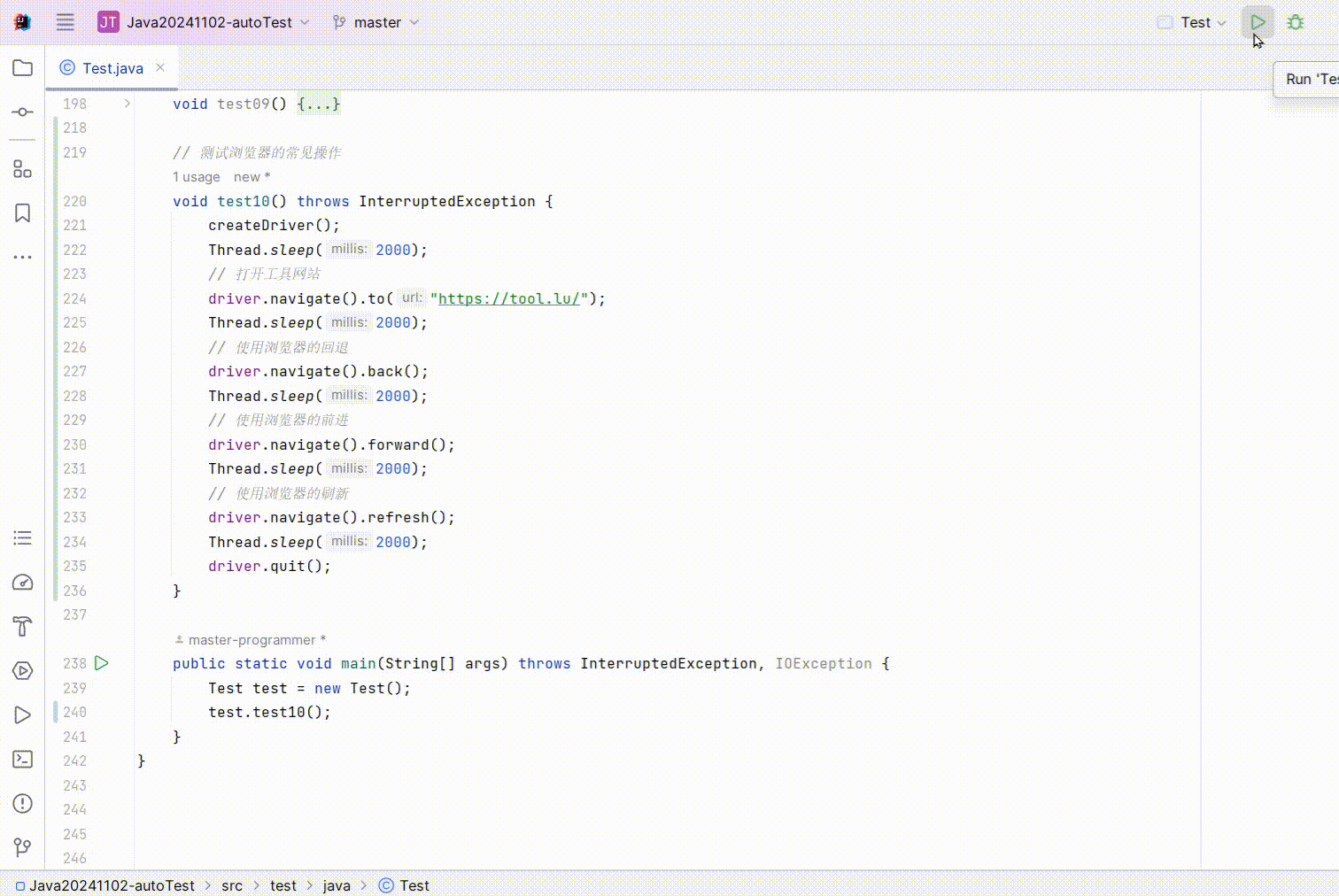This screenshot has height=896, width=1339.
Task: Open the Structure tool window
Action: pos(23,168)
